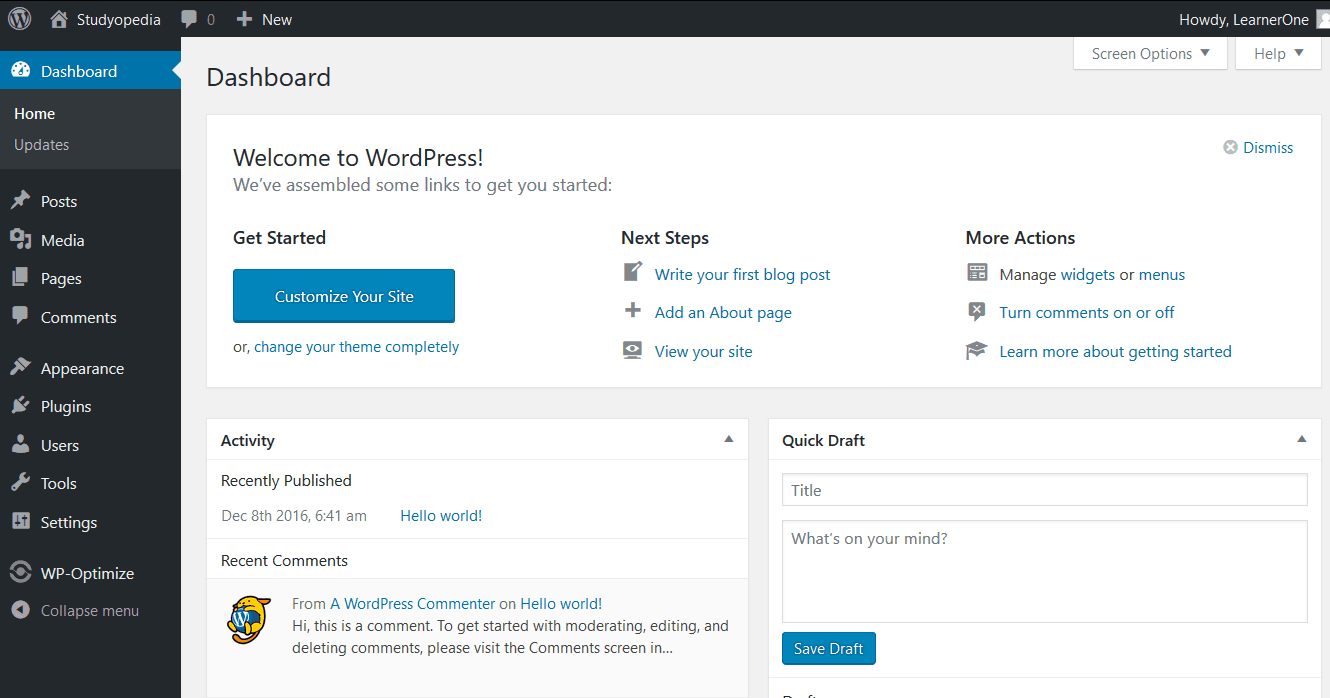Click the Title field in Quick Draft
The image size is (1330, 698).
point(1044,489)
